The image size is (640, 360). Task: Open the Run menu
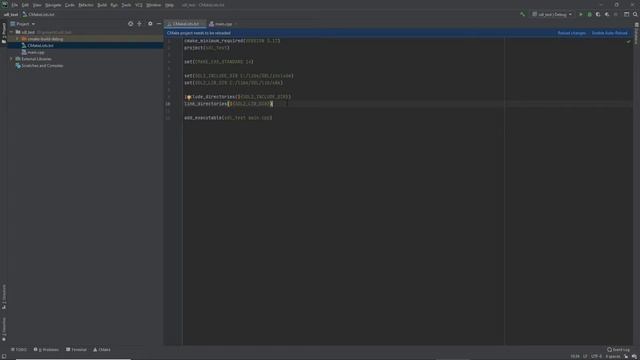(x=114, y=5)
